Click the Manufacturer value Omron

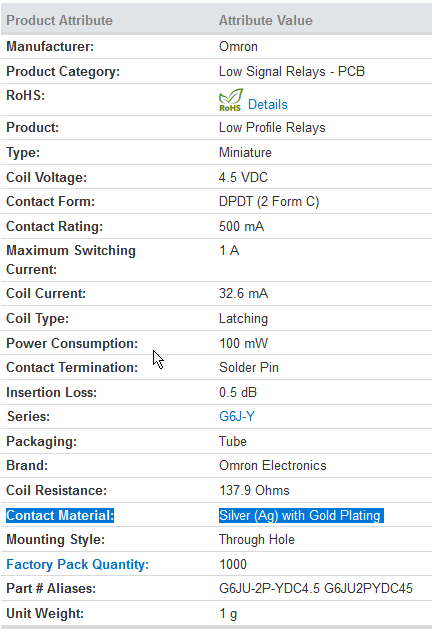click(x=238, y=46)
